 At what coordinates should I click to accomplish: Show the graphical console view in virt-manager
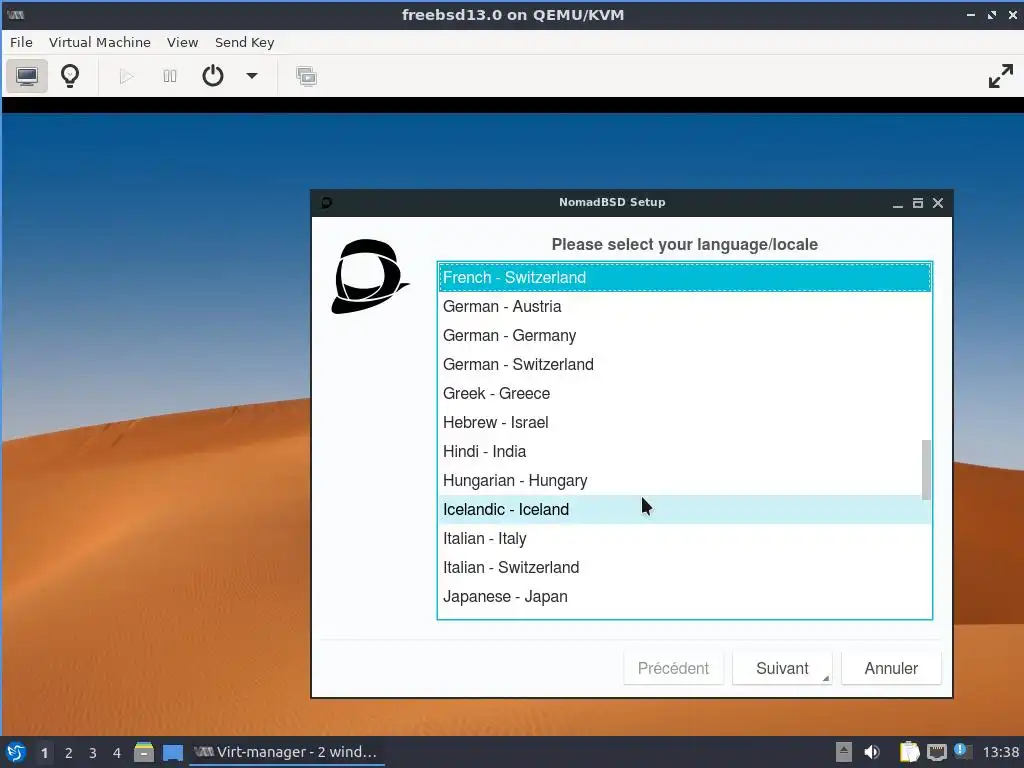pos(27,76)
